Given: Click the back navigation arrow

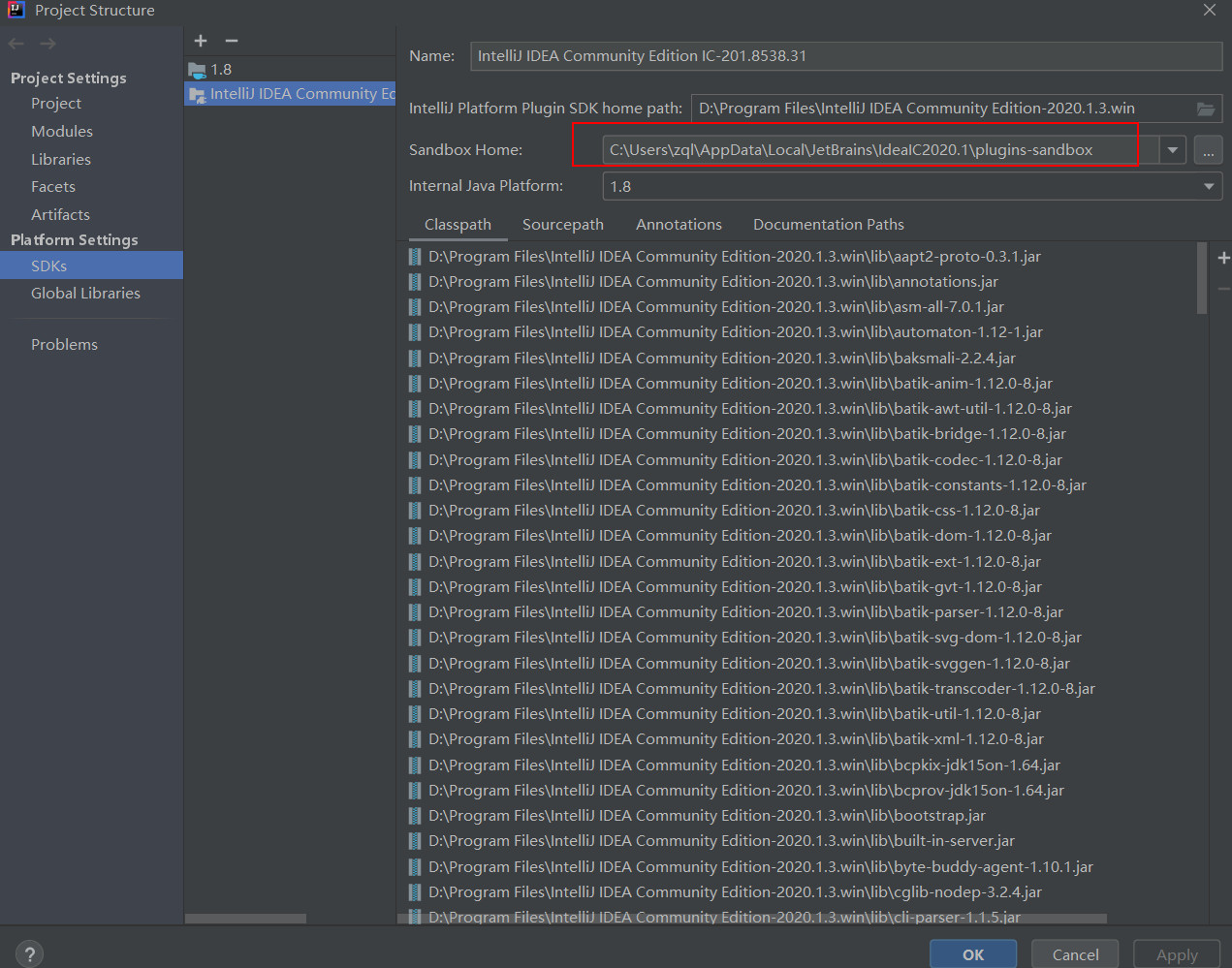Looking at the screenshot, I should coord(16,44).
